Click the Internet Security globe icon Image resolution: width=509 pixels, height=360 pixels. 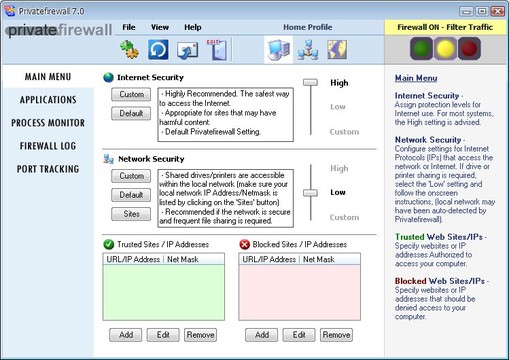tap(109, 78)
